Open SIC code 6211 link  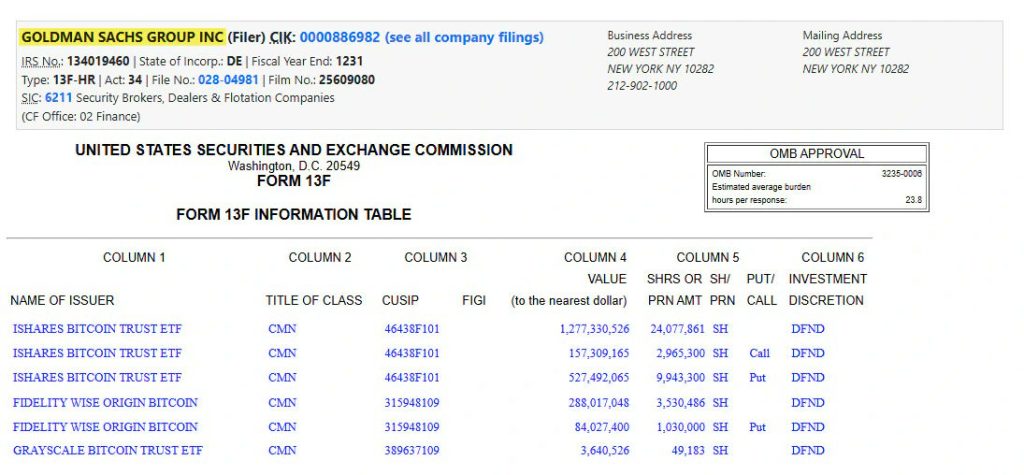pos(59,98)
